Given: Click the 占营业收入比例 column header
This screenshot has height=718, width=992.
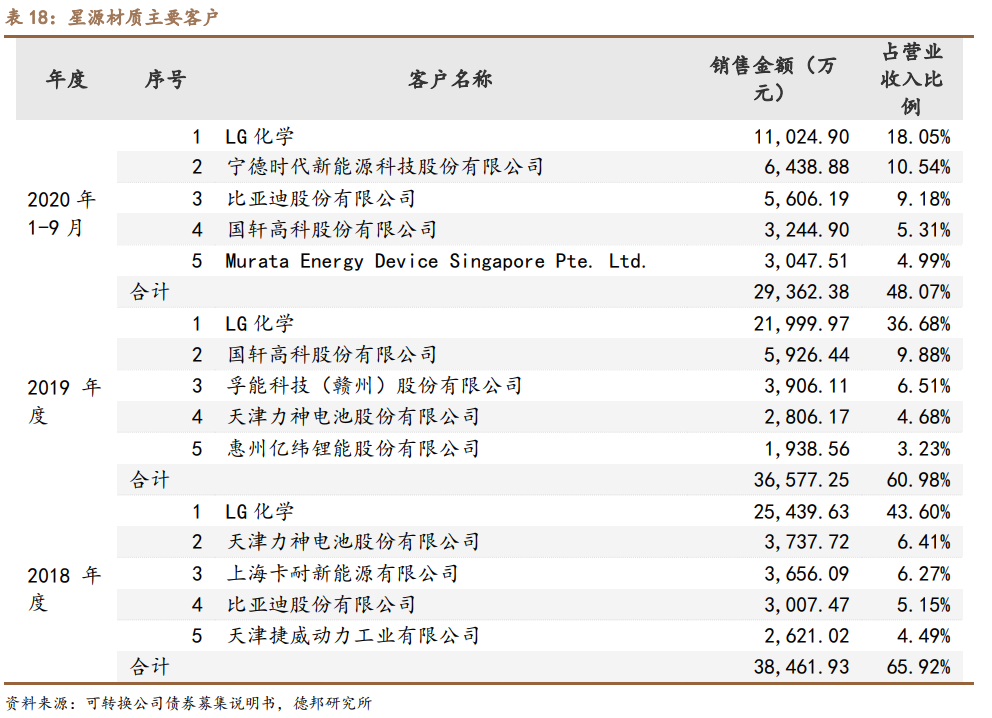Looking at the screenshot, I should click(x=912, y=79).
